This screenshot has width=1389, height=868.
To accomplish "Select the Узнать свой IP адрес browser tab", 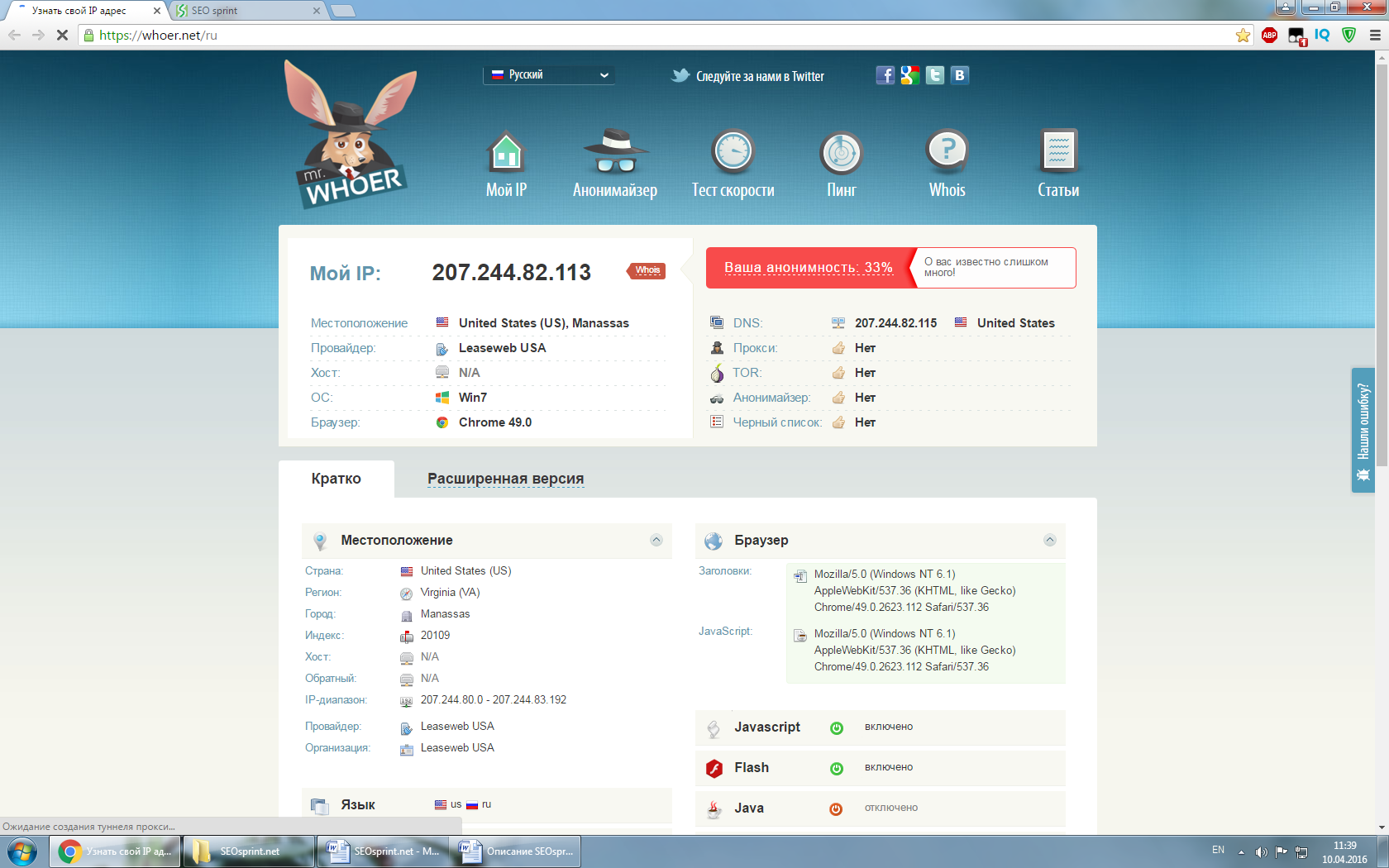I will (84, 11).
